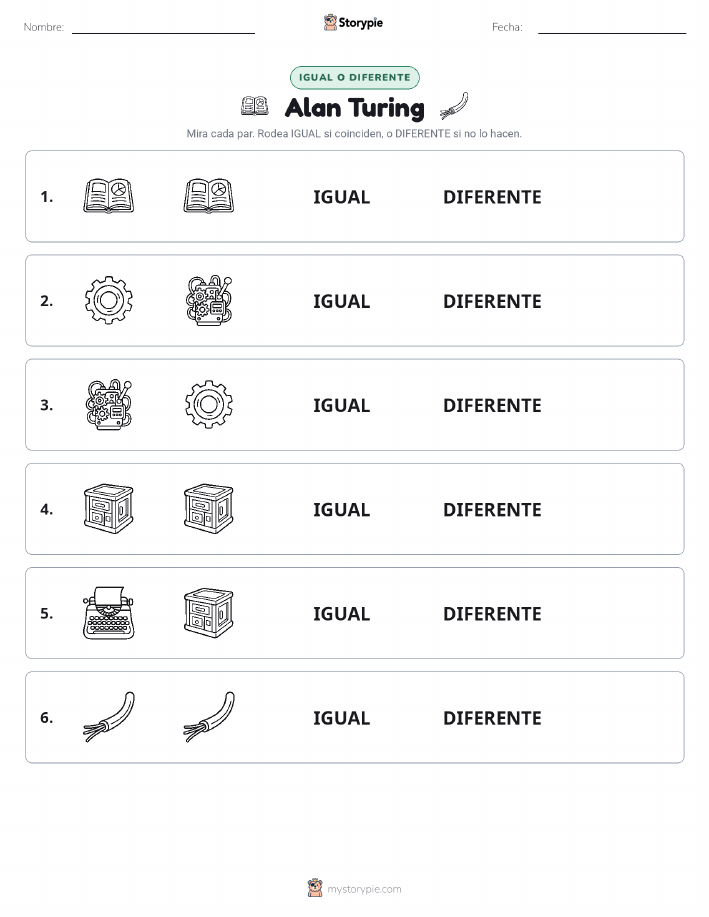Choose DIFERENTE for pair number 3
The width and height of the screenshot is (709, 917).
coord(492,405)
